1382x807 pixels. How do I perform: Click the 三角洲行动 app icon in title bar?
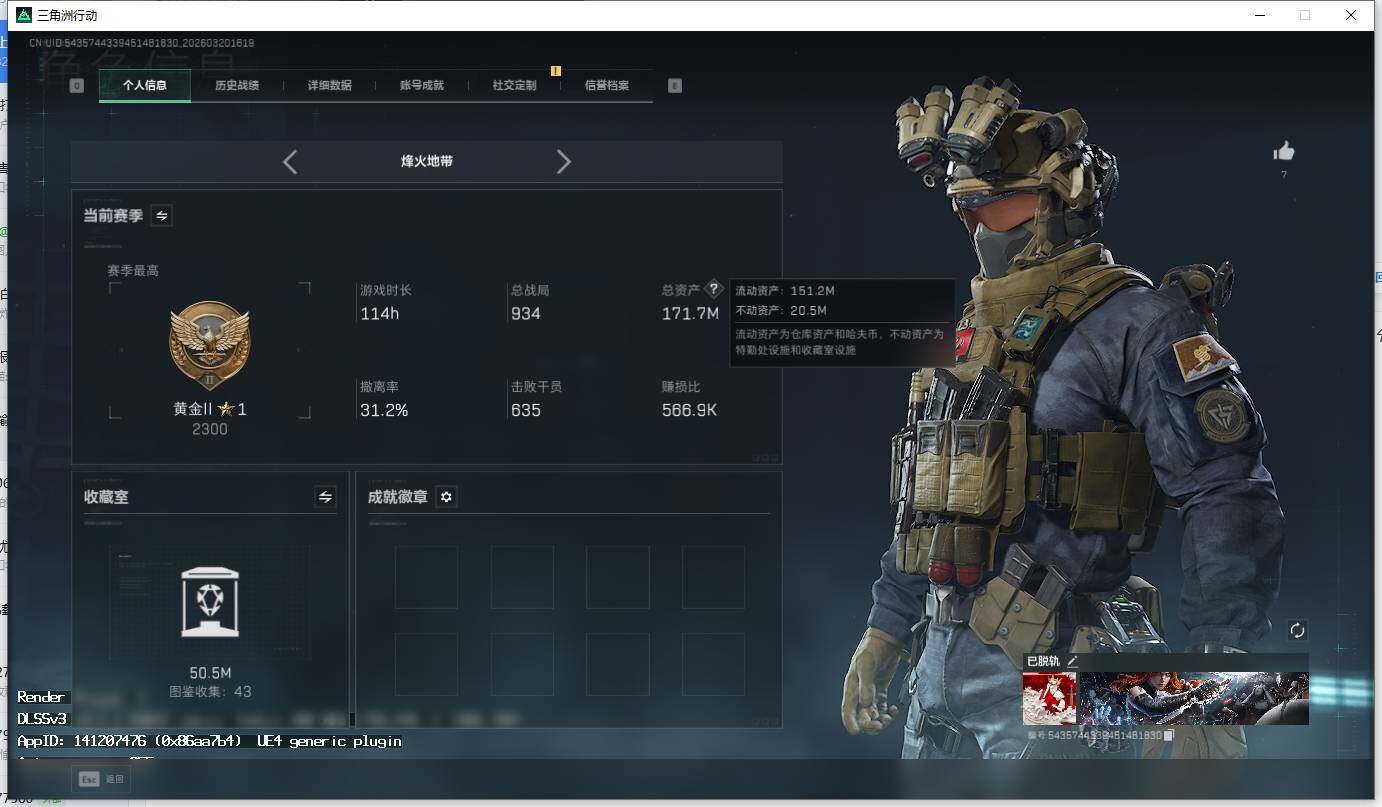[24, 15]
